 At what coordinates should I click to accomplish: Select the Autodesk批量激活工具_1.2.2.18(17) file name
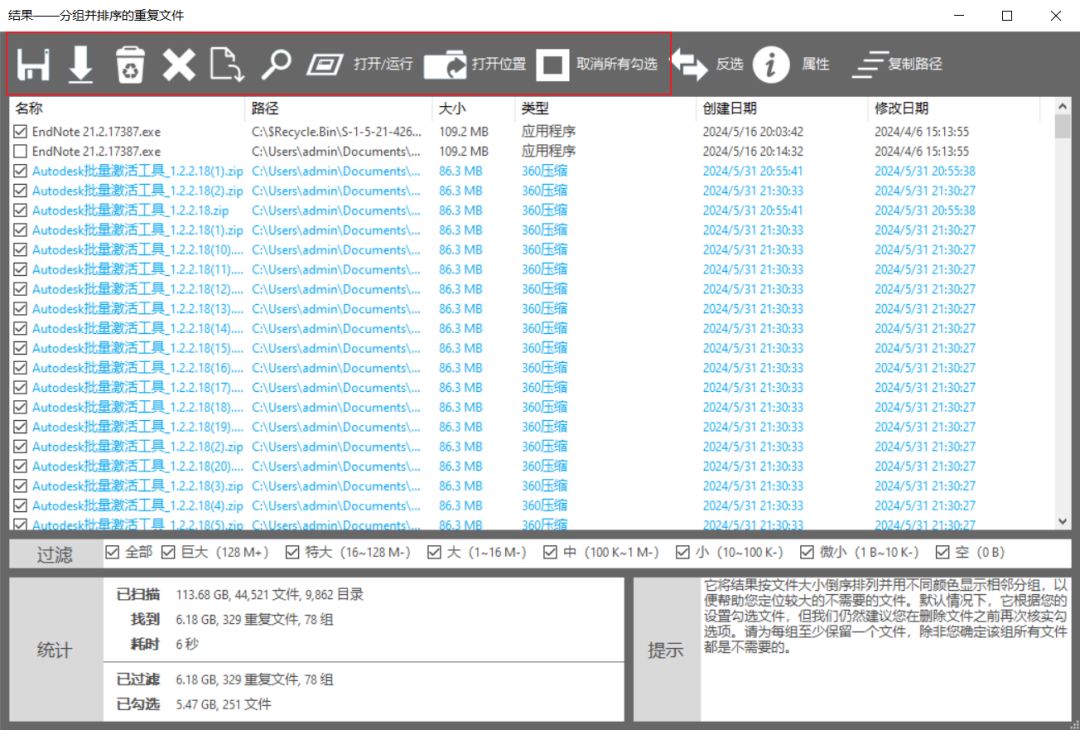pos(138,387)
